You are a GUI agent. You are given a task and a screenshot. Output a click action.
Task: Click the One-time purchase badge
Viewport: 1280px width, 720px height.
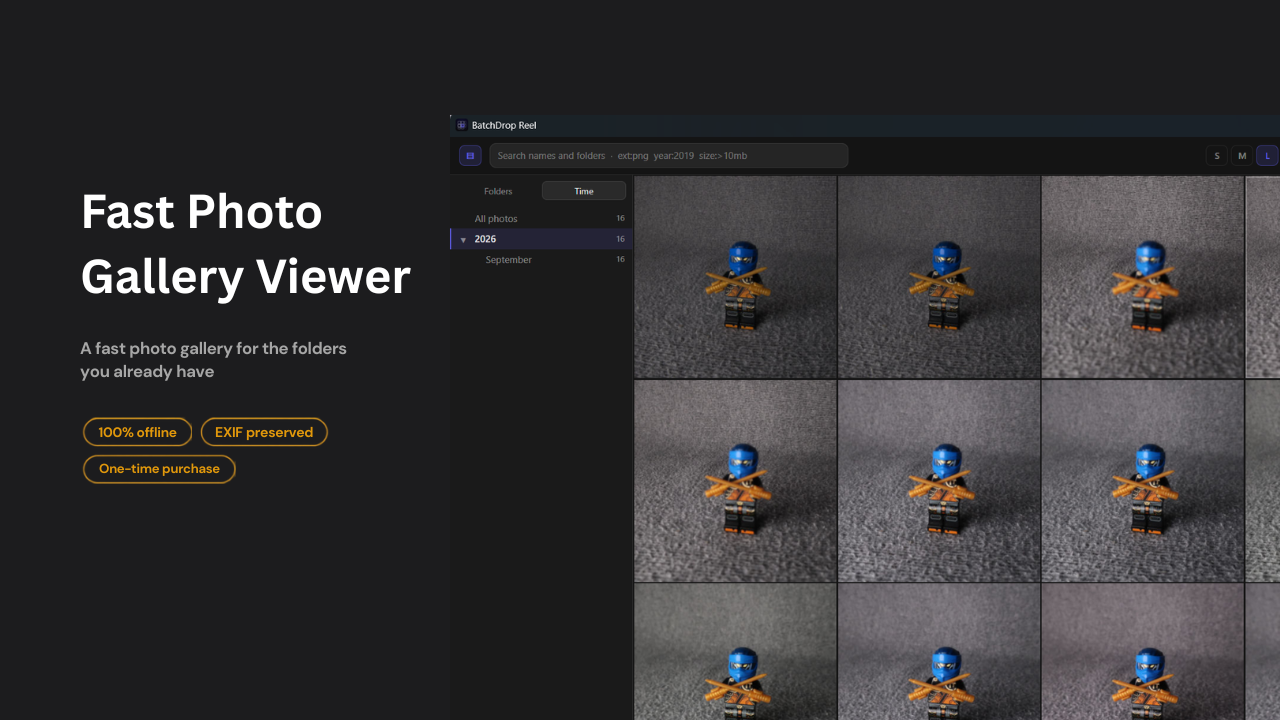(x=159, y=469)
